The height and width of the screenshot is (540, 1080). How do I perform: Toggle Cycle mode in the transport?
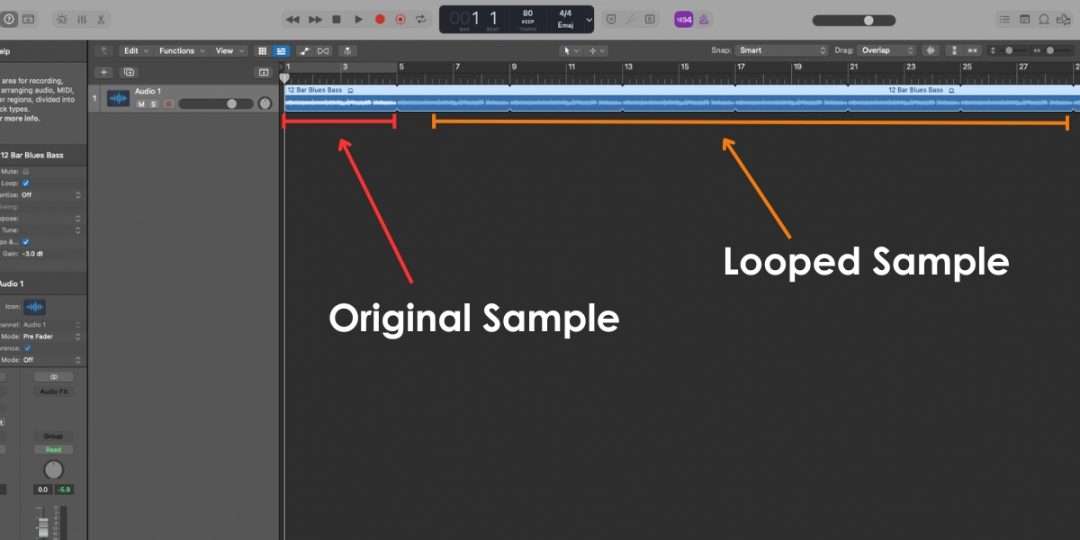(x=421, y=19)
